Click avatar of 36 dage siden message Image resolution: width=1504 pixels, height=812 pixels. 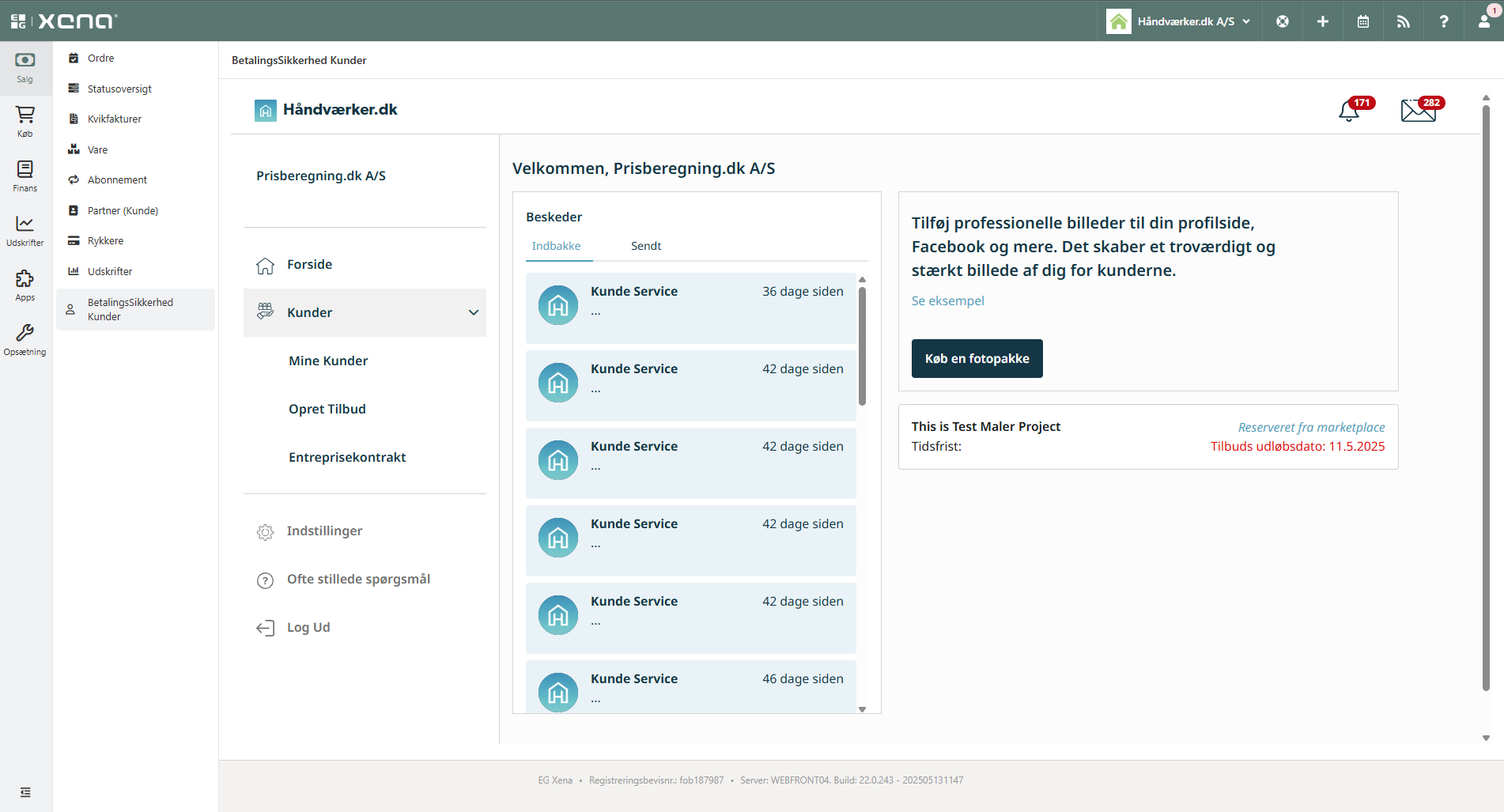tap(558, 305)
